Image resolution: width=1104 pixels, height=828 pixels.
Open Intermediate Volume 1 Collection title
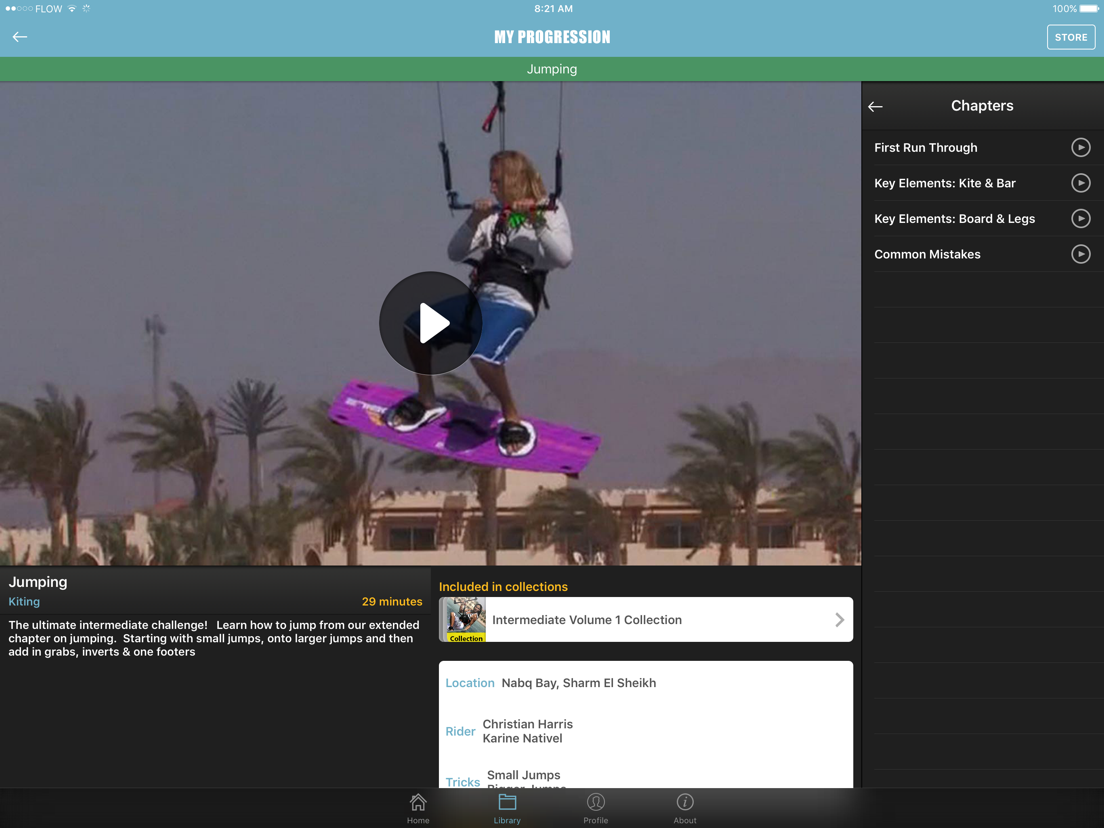coord(586,620)
